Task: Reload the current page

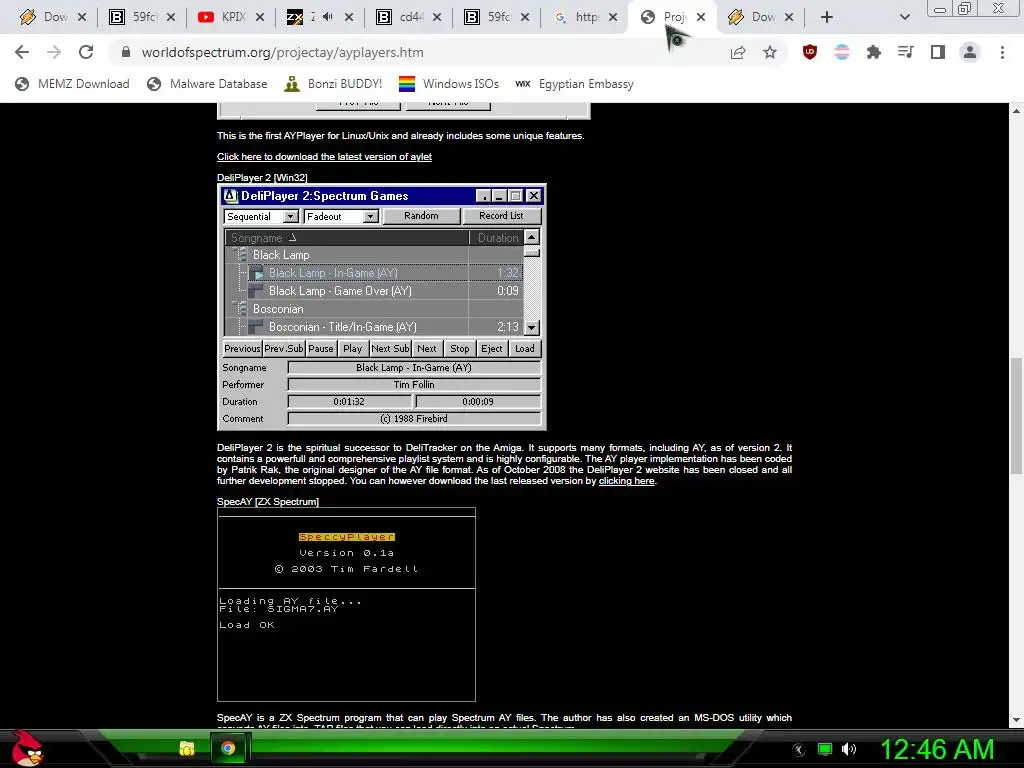Action: [x=86, y=52]
